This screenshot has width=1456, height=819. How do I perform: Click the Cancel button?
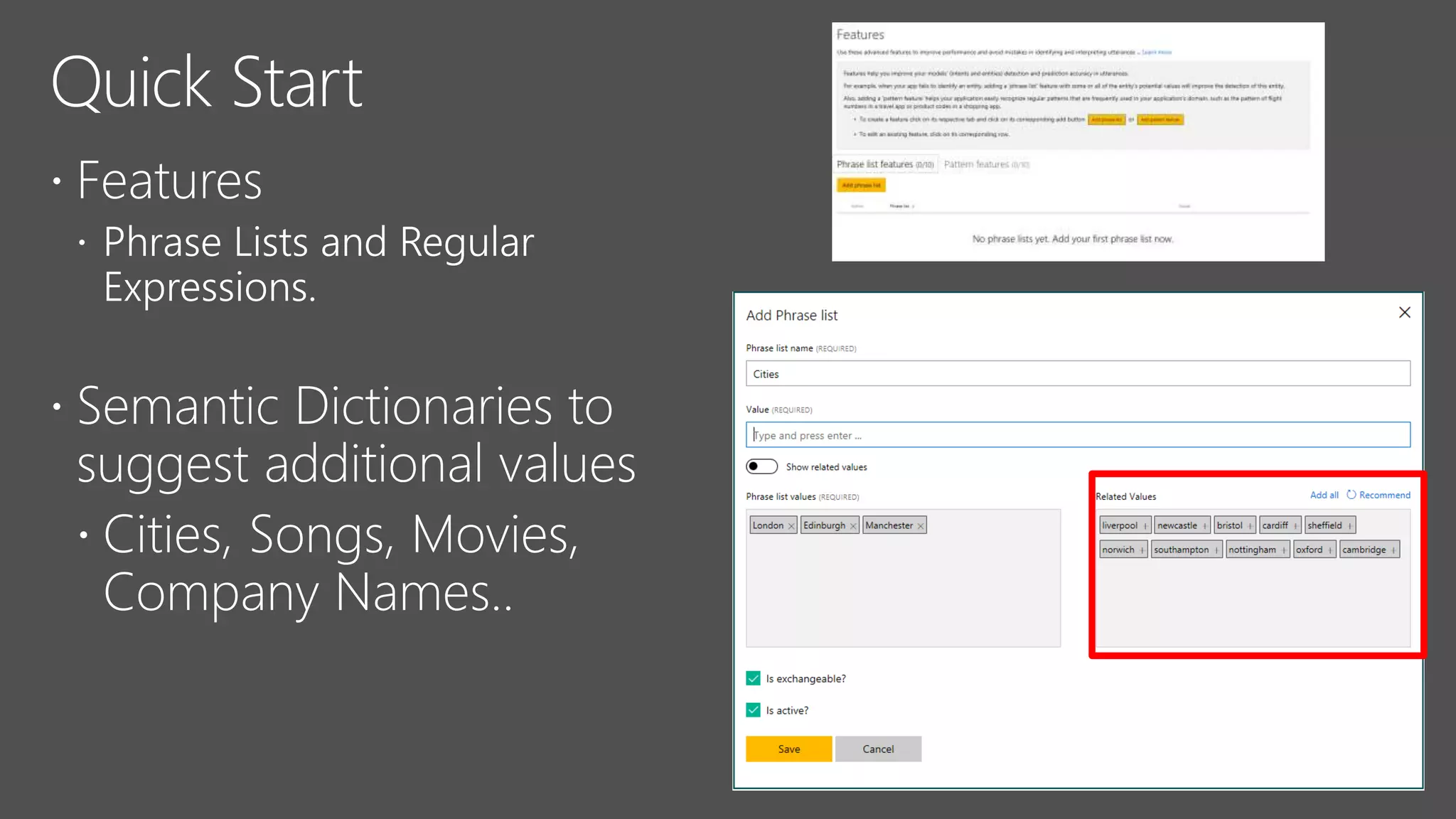[878, 749]
